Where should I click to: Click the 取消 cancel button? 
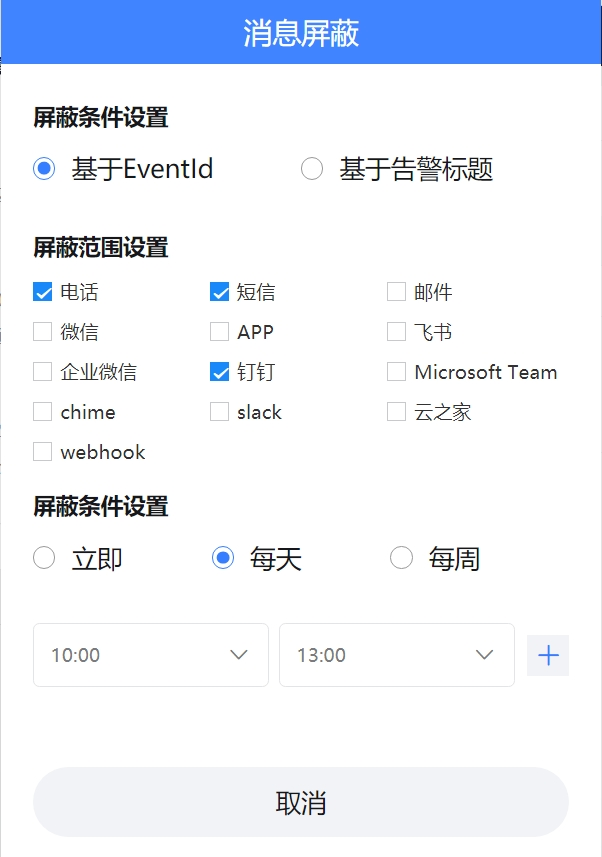coord(301,802)
